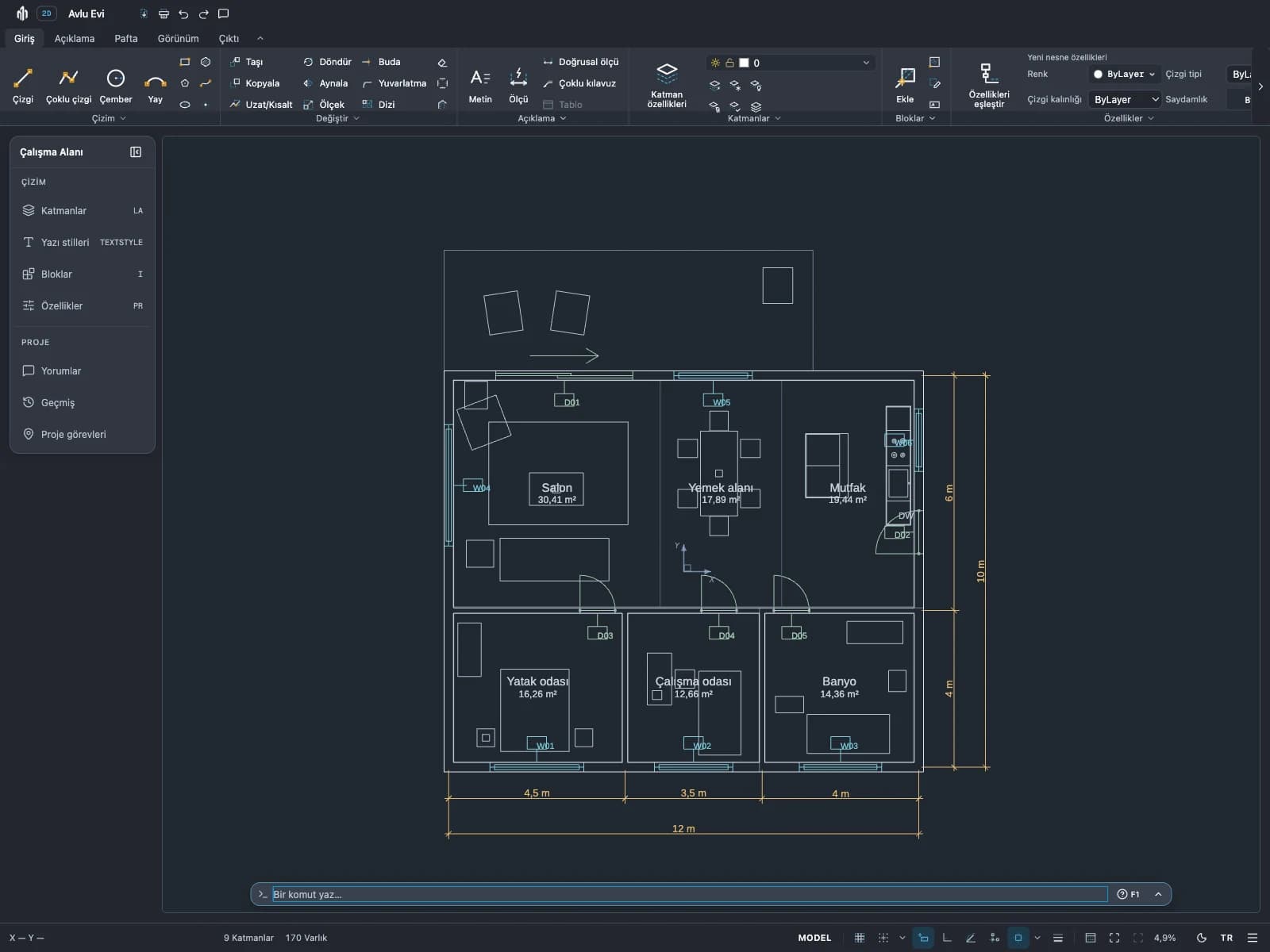
Task: Click Özellikleri eşleştir match properties
Action: [x=989, y=86]
